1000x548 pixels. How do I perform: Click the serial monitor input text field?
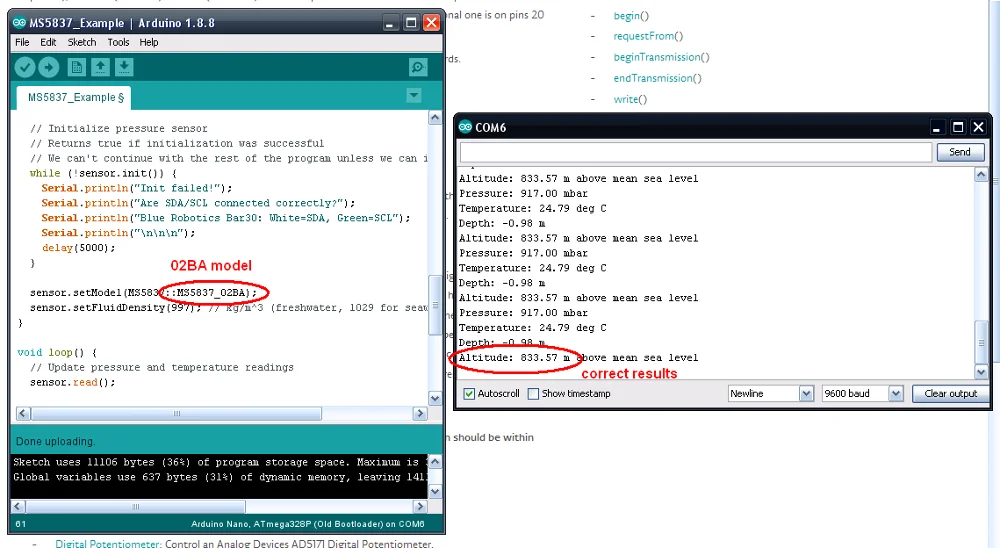696,152
